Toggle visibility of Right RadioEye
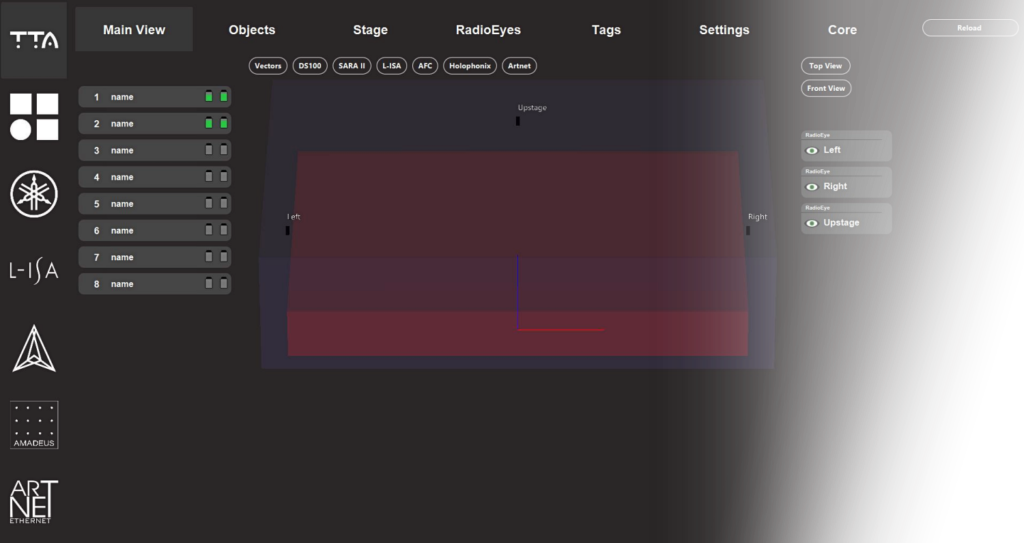 (812, 187)
